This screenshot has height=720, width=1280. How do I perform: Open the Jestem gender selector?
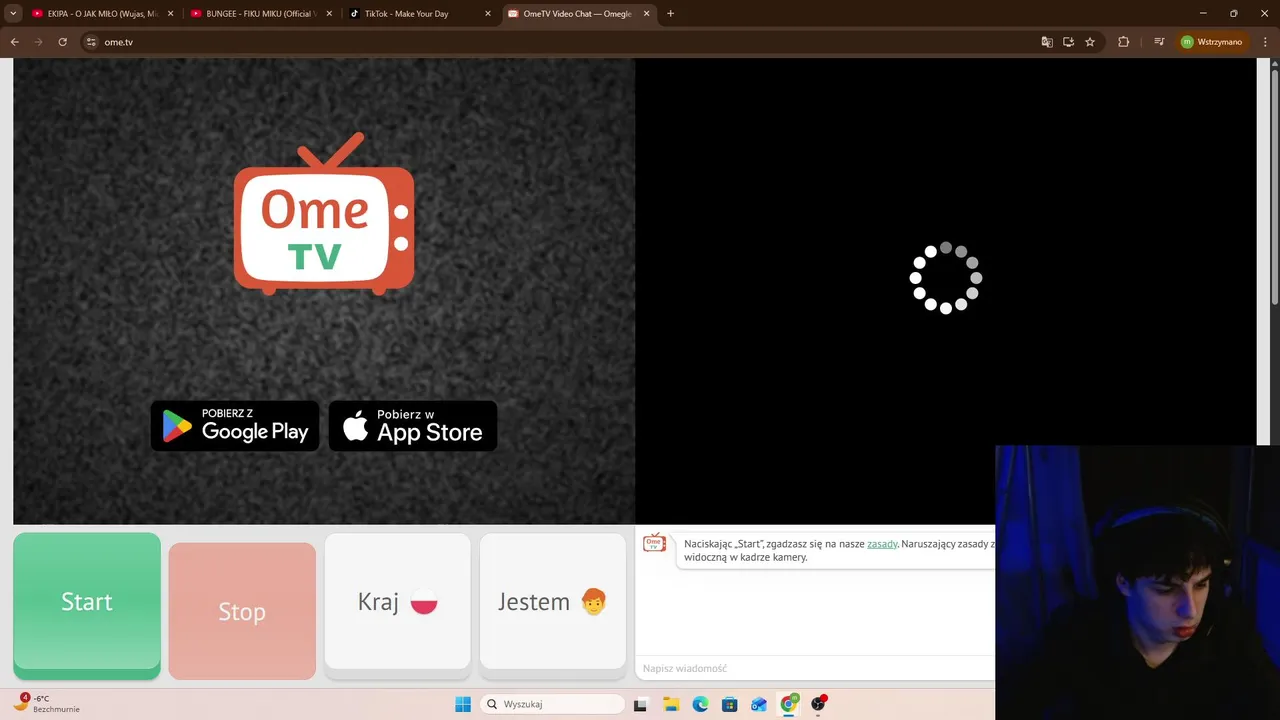click(553, 602)
